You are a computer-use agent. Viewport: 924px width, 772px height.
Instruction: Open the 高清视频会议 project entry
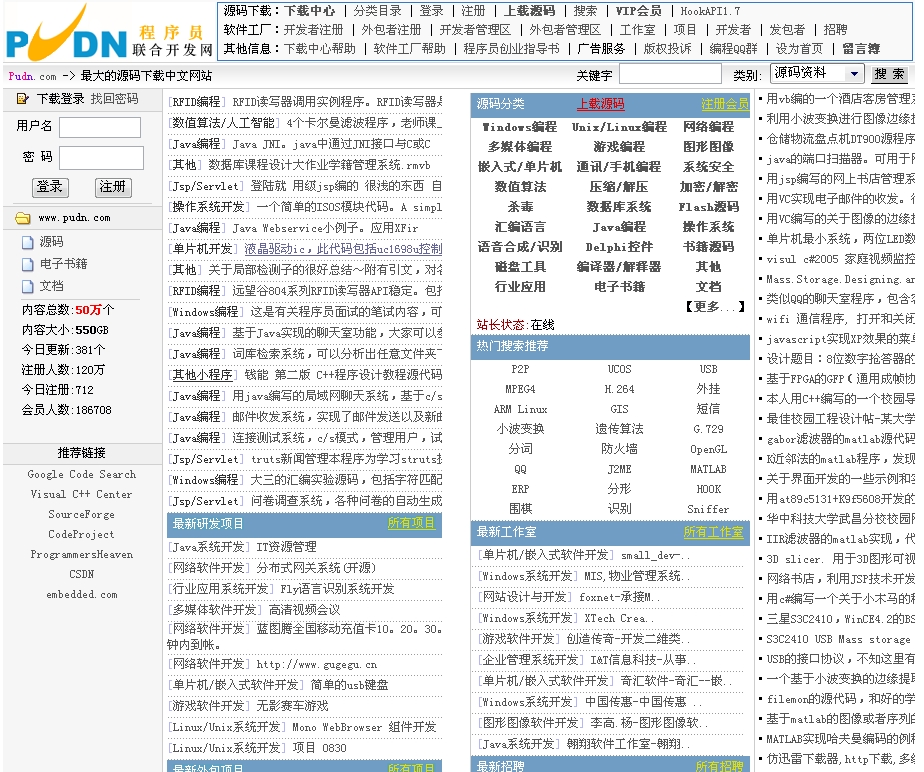tap(305, 610)
